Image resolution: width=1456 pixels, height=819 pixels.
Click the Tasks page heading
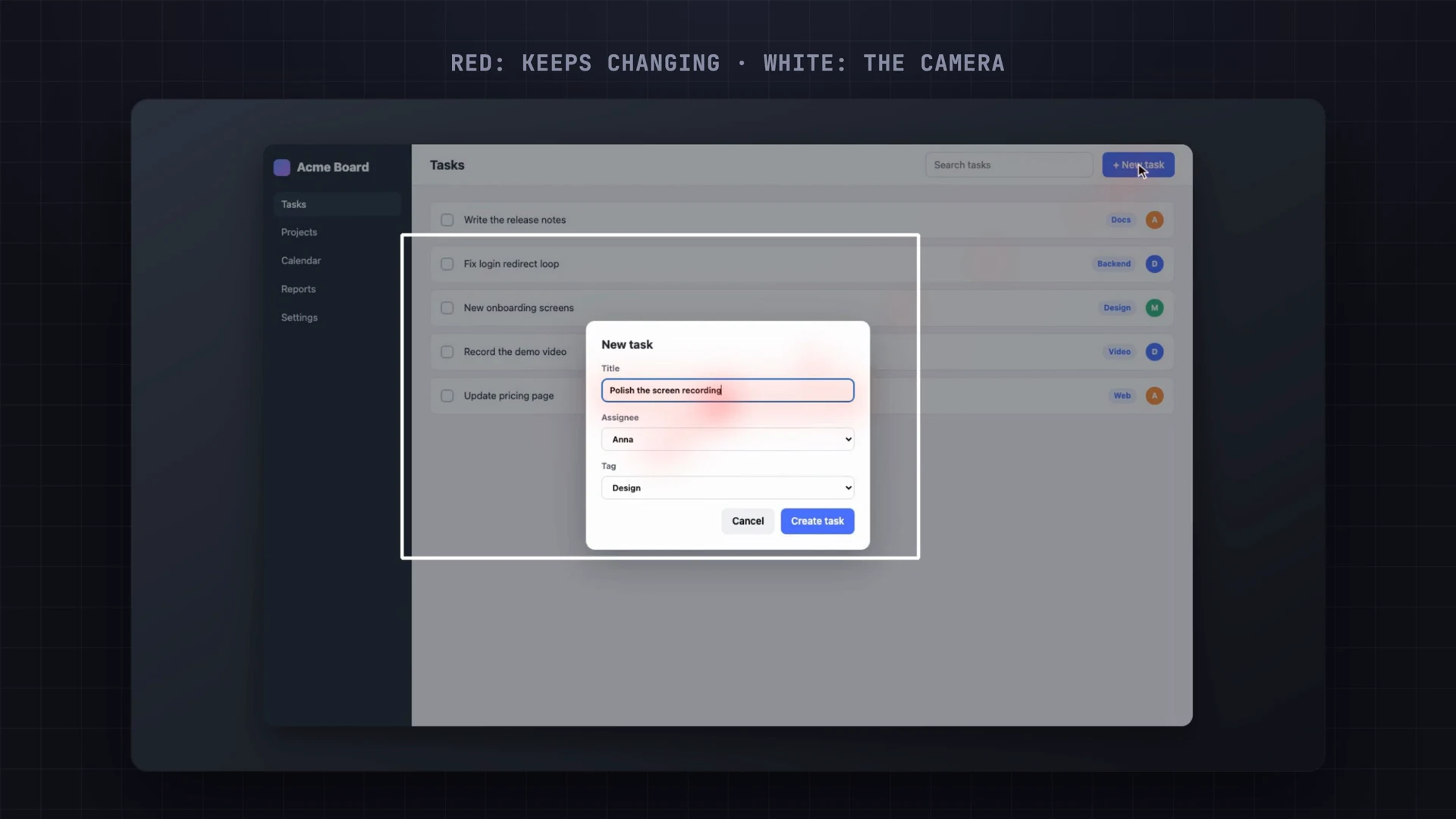[447, 165]
